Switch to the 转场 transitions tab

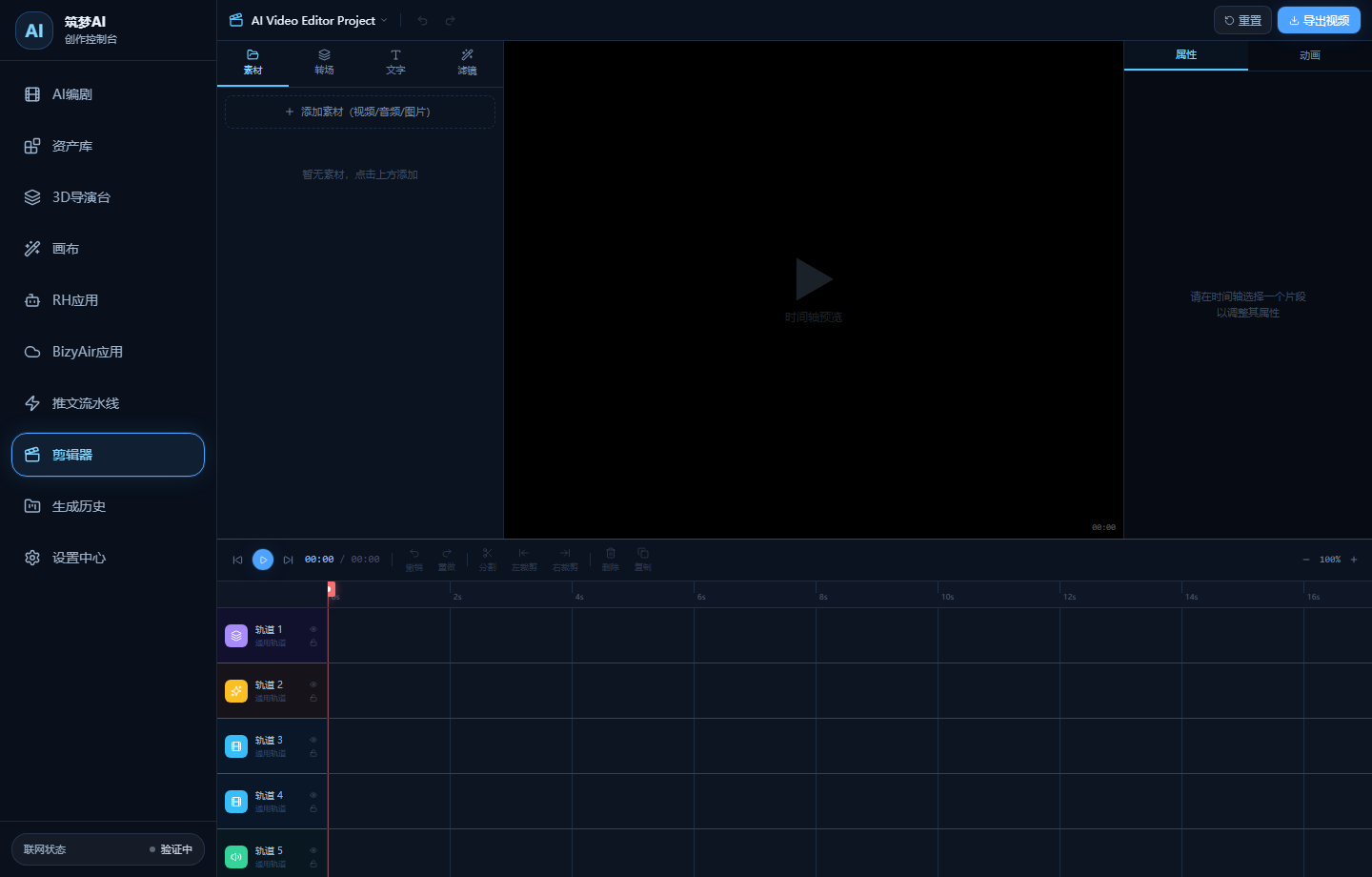click(x=324, y=63)
